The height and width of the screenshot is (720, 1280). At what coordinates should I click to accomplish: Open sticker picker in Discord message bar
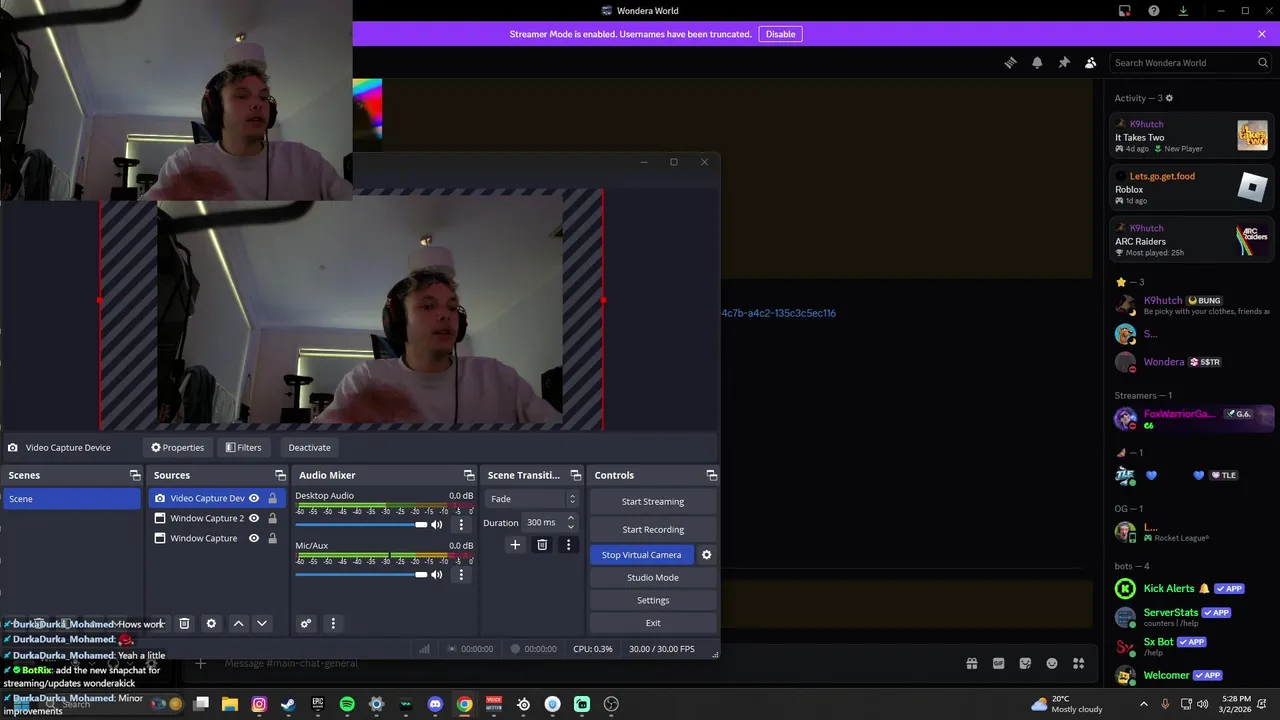(1025, 663)
